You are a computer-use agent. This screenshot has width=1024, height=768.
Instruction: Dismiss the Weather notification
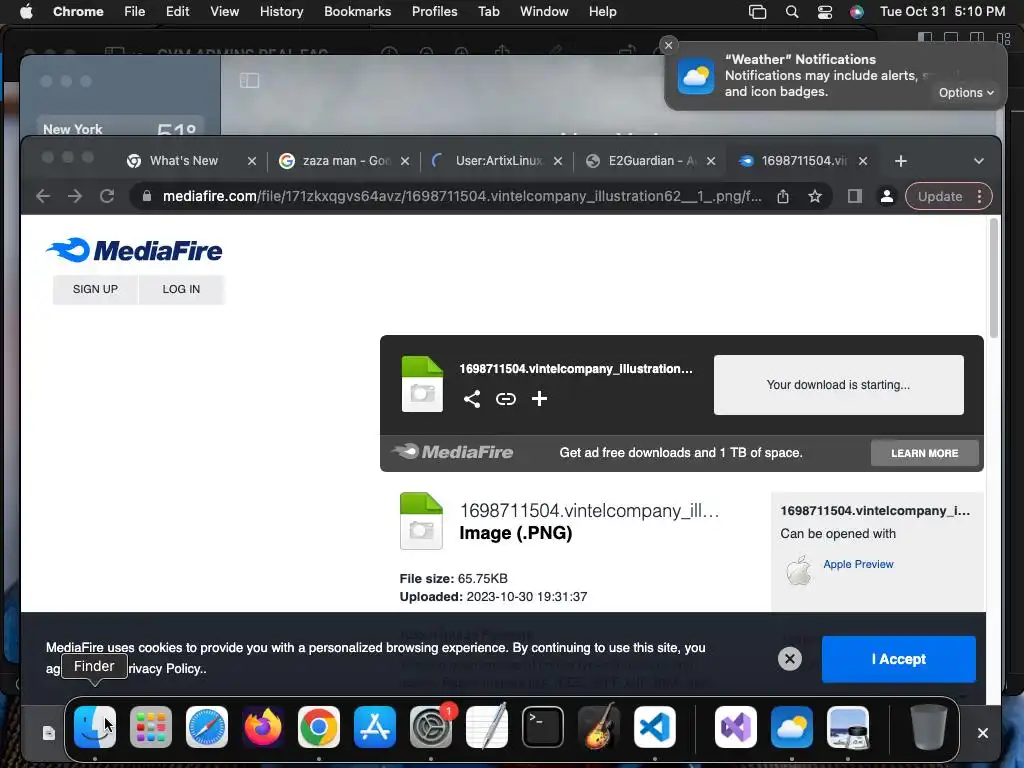click(x=668, y=45)
